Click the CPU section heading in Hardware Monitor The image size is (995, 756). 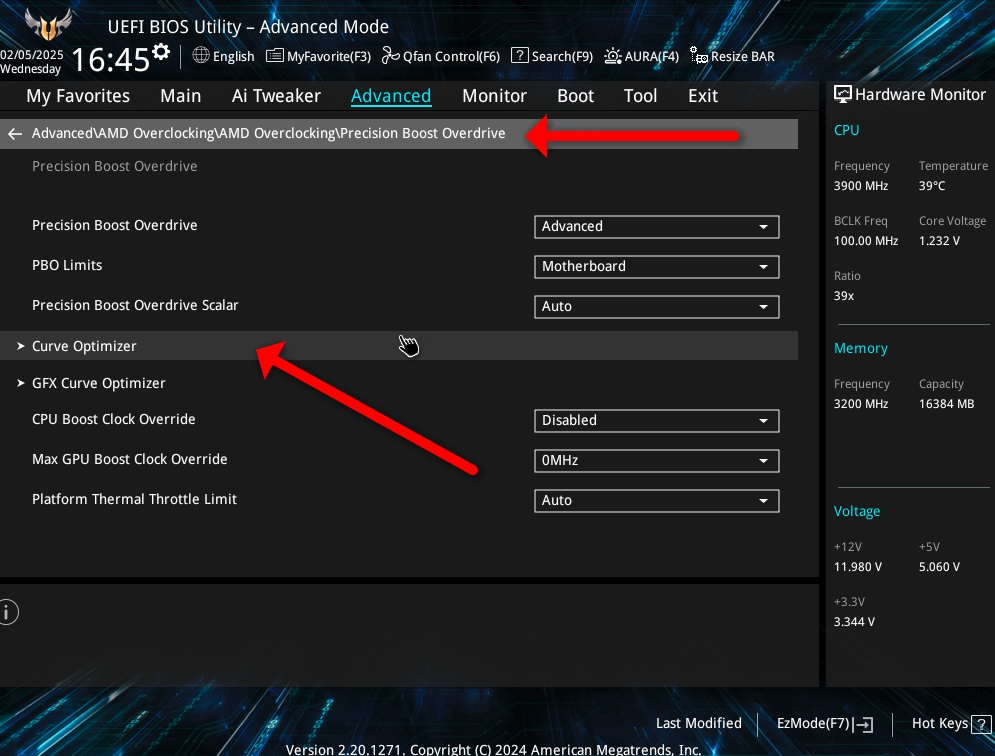(x=847, y=130)
